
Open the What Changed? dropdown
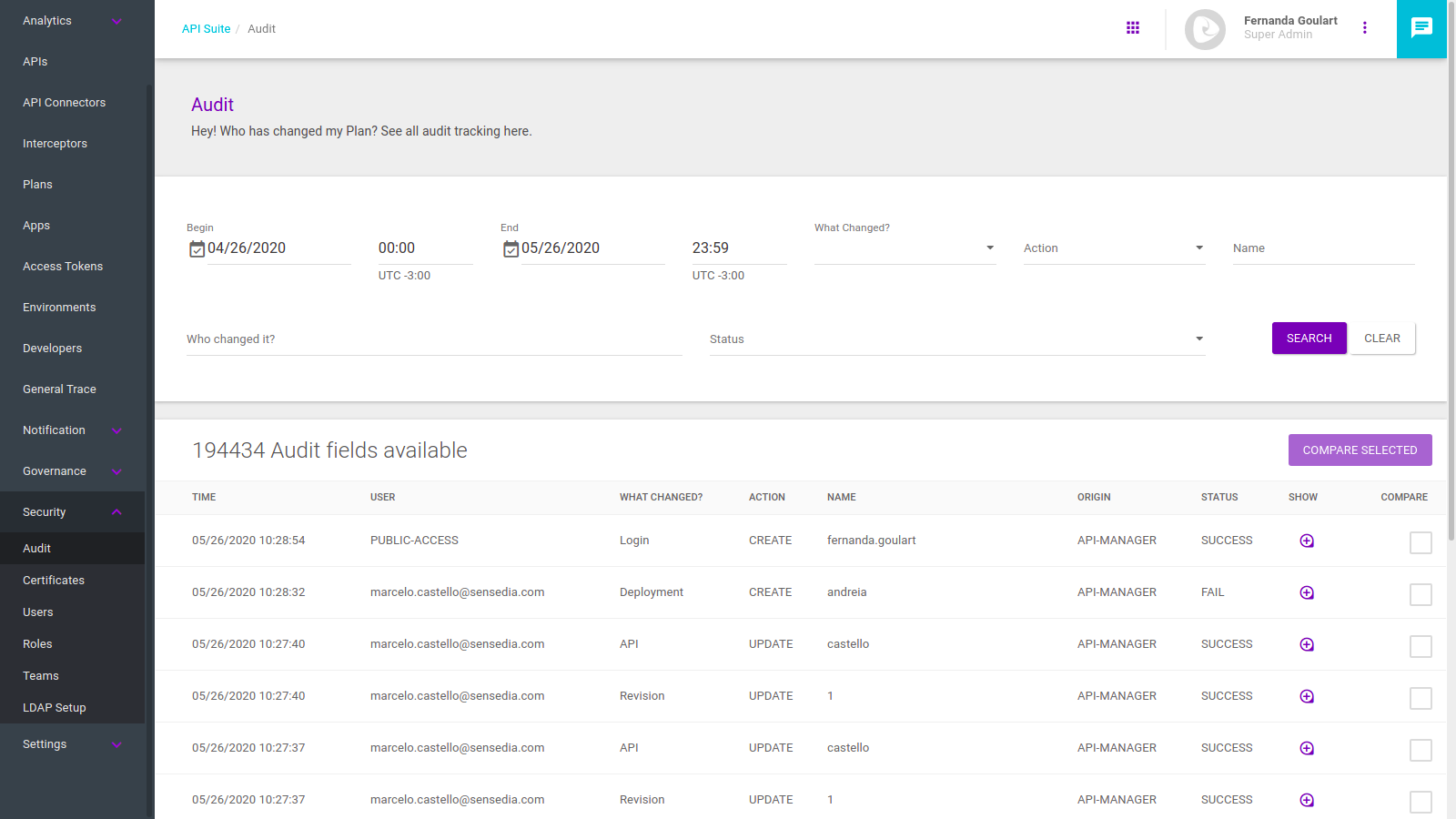click(x=989, y=248)
